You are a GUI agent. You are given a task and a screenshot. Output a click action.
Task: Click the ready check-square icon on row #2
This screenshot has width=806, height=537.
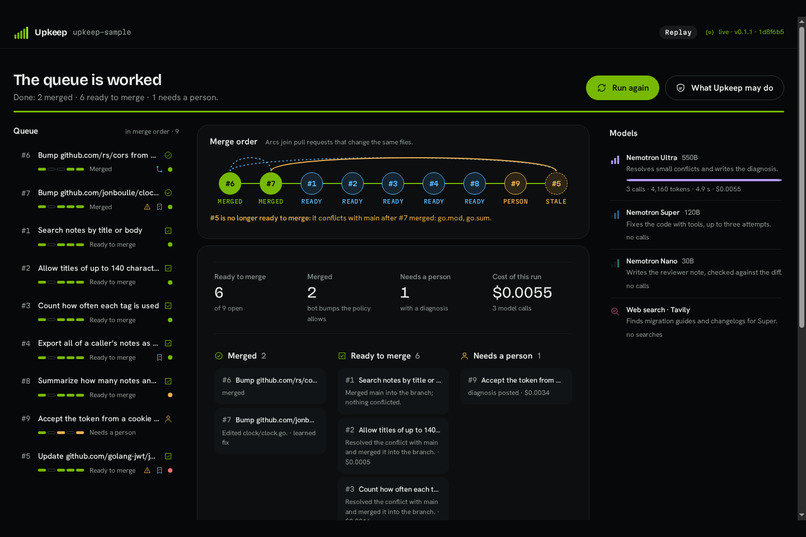(x=168, y=268)
